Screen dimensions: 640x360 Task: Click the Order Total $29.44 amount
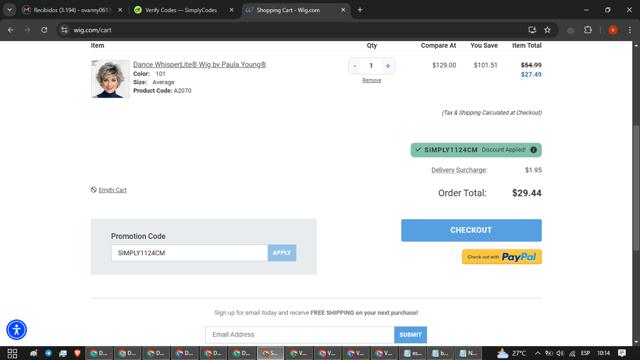pos(527,193)
